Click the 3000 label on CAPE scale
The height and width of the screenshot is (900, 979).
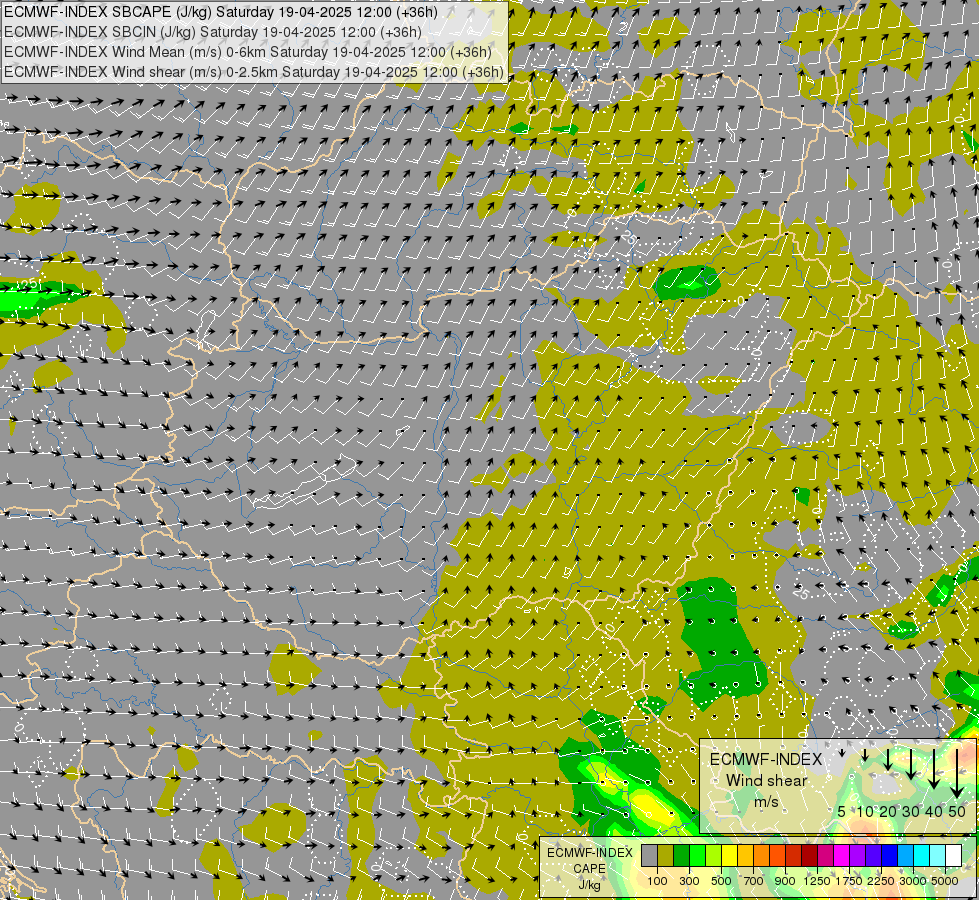[x=913, y=881]
